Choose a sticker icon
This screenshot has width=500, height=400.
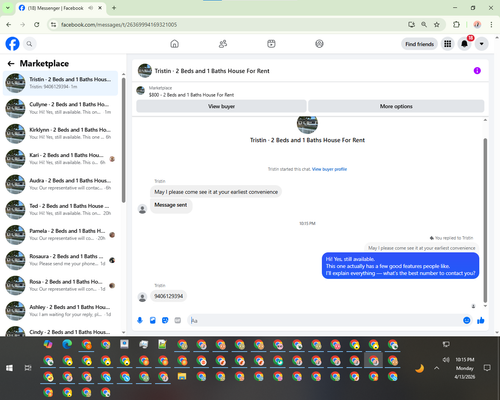point(165,320)
